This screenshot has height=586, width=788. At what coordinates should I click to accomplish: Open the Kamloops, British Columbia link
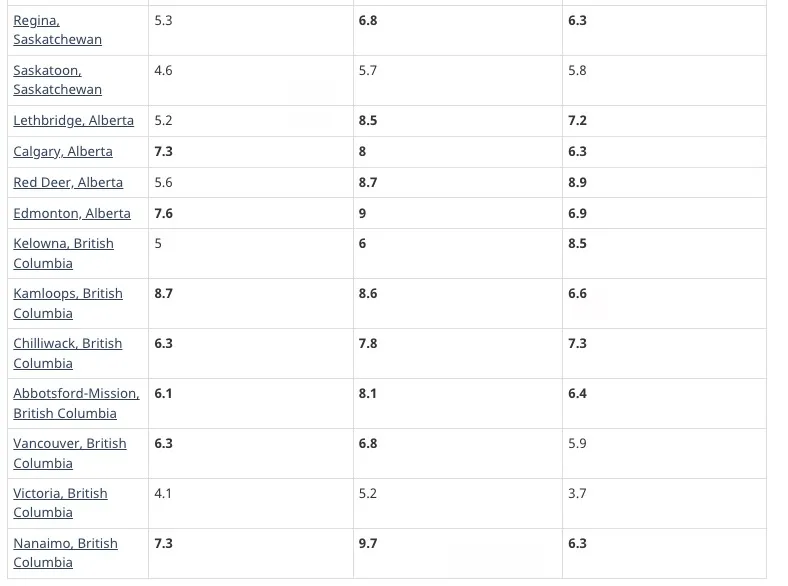[68, 294]
